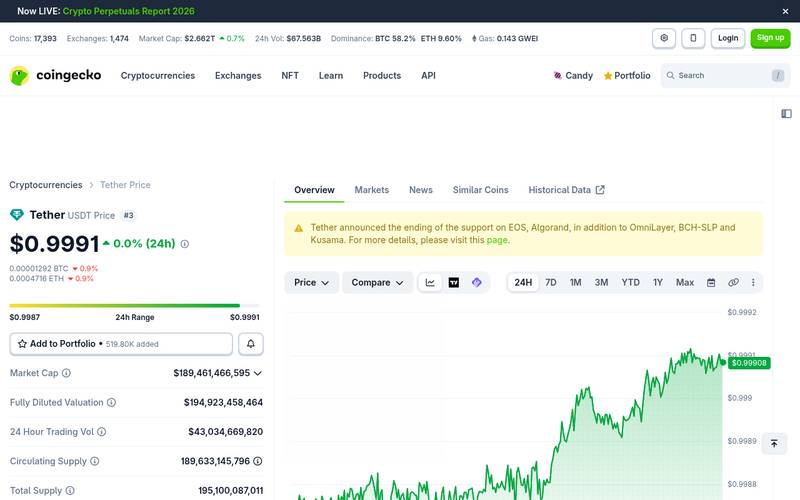The image size is (800, 500).
Task: Select the TradingView chart icon
Action: [x=454, y=283]
